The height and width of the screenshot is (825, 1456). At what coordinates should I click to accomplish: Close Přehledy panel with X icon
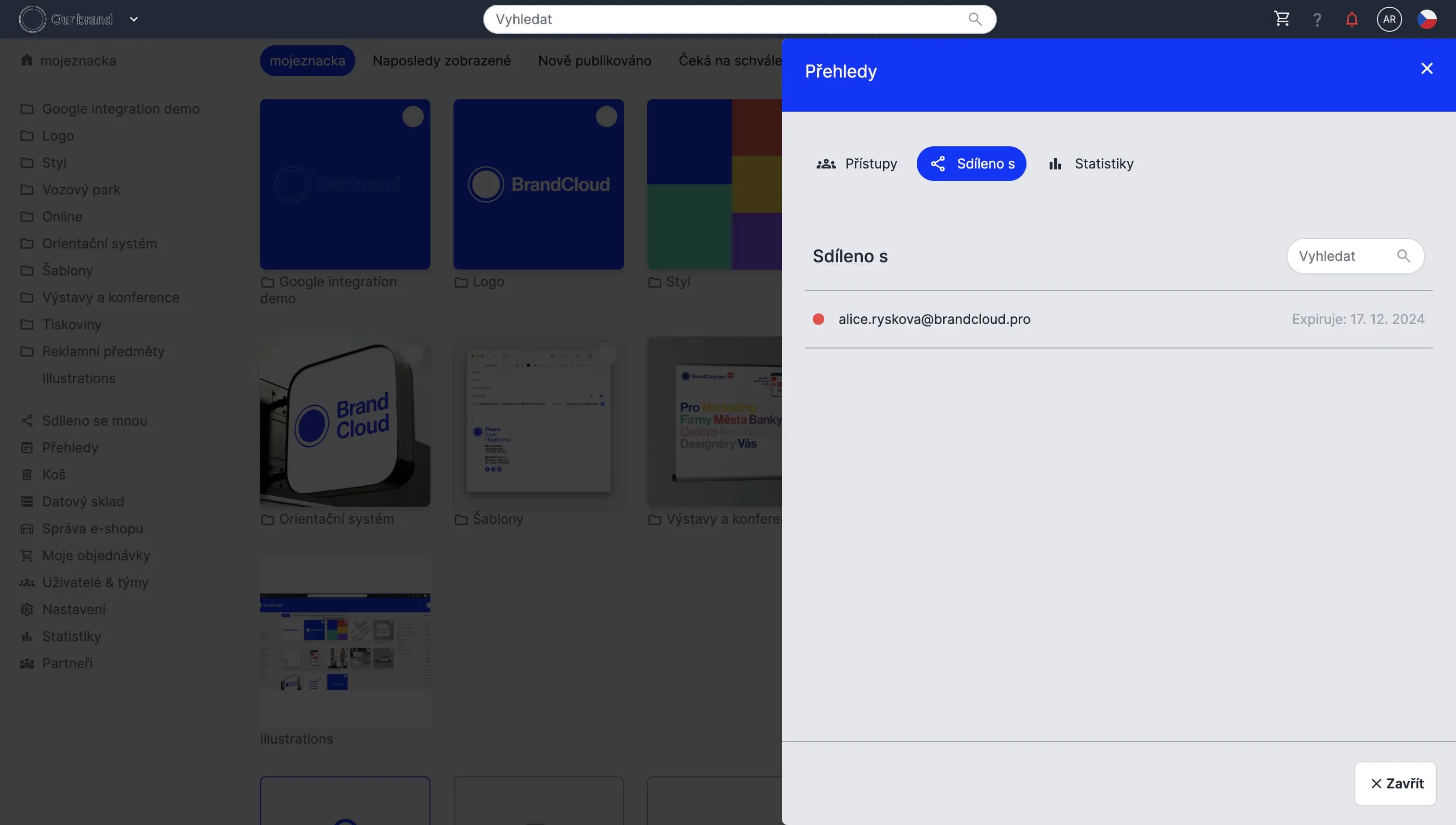tap(1427, 68)
